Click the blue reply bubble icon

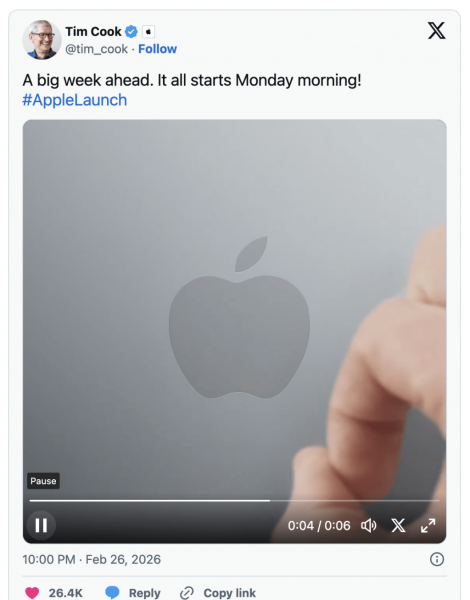(112, 593)
